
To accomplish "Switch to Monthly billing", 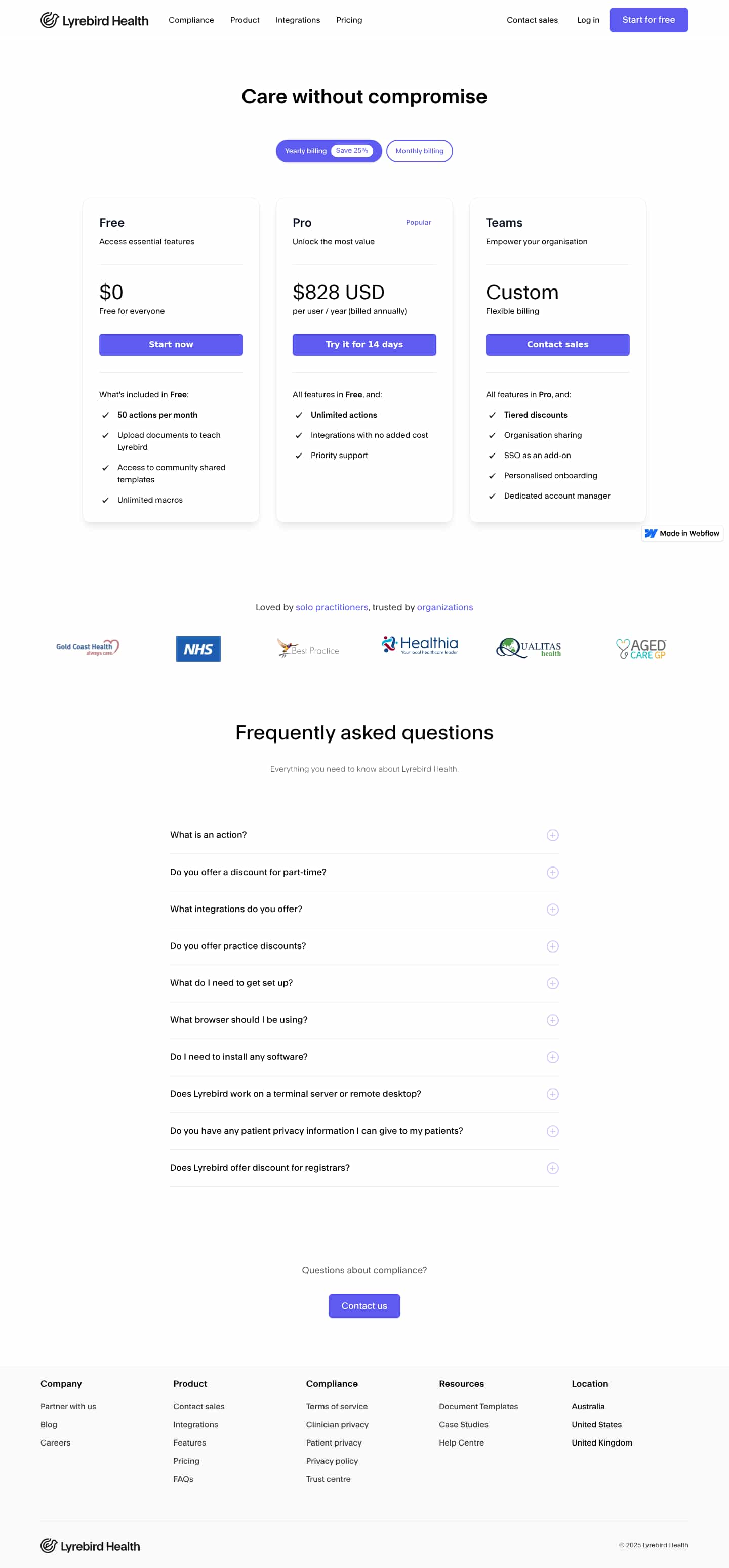I will click(x=419, y=151).
